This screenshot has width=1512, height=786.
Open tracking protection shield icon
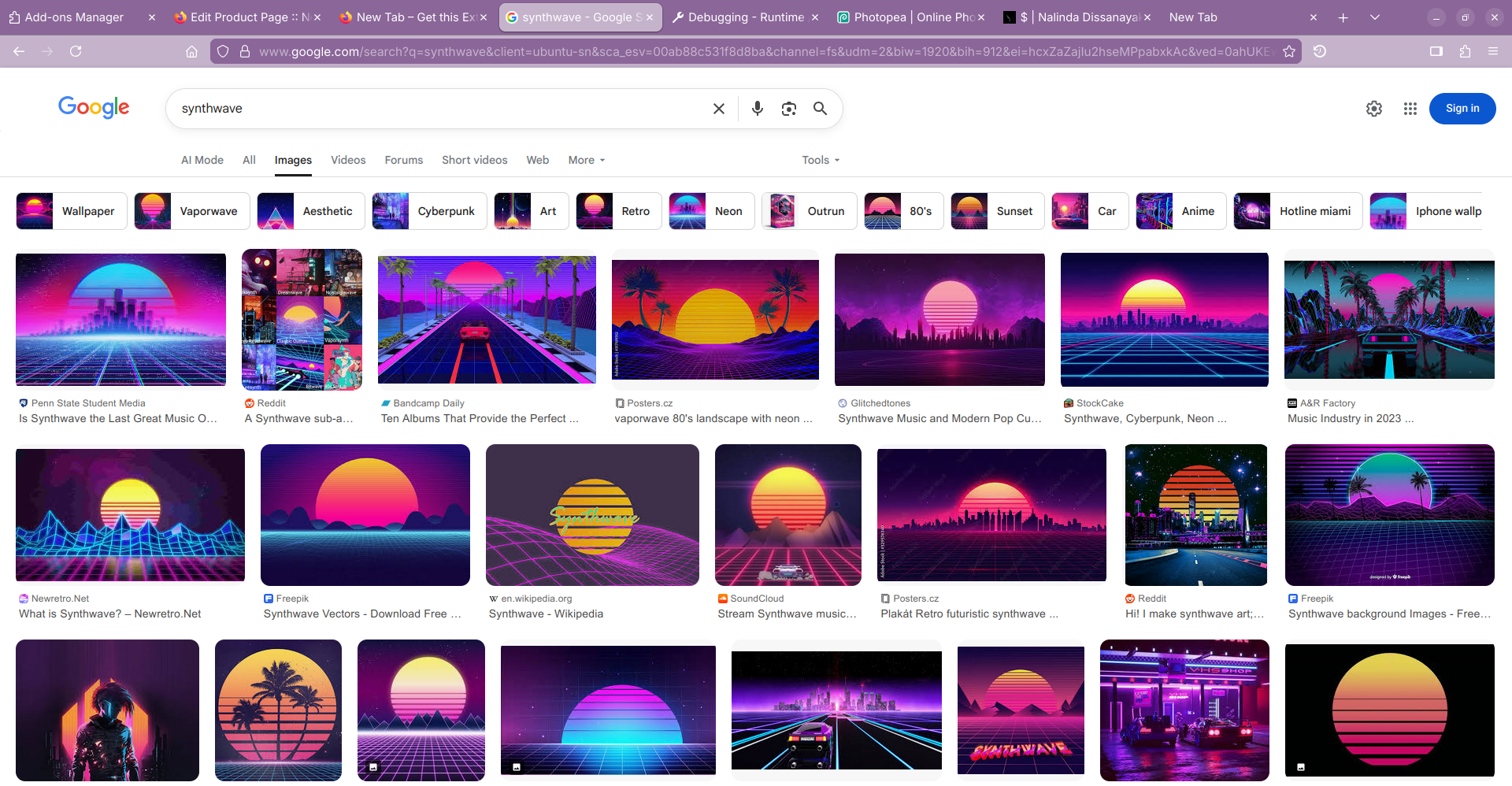(x=223, y=51)
